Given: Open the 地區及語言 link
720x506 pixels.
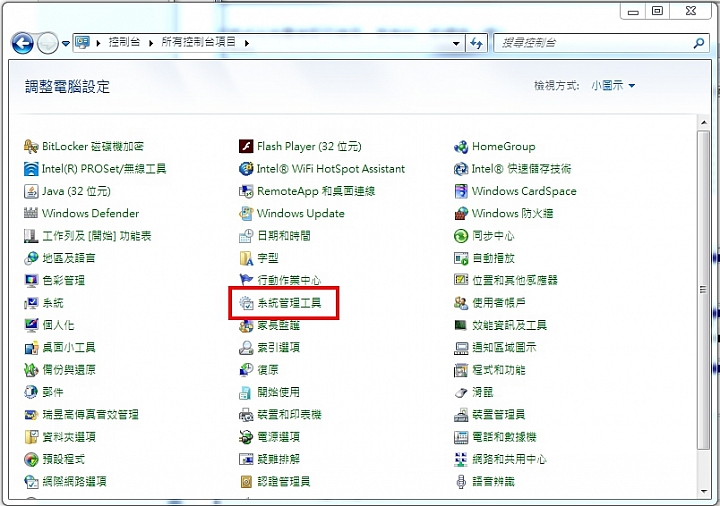Looking at the screenshot, I should (69, 258).
